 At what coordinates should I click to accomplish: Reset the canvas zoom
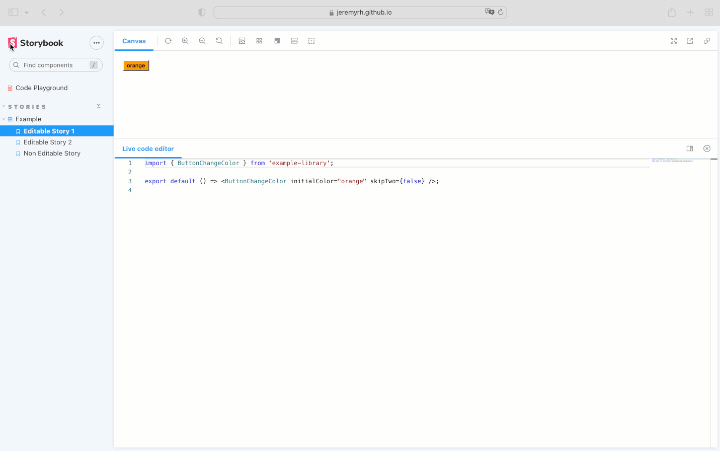click(219, 41)
